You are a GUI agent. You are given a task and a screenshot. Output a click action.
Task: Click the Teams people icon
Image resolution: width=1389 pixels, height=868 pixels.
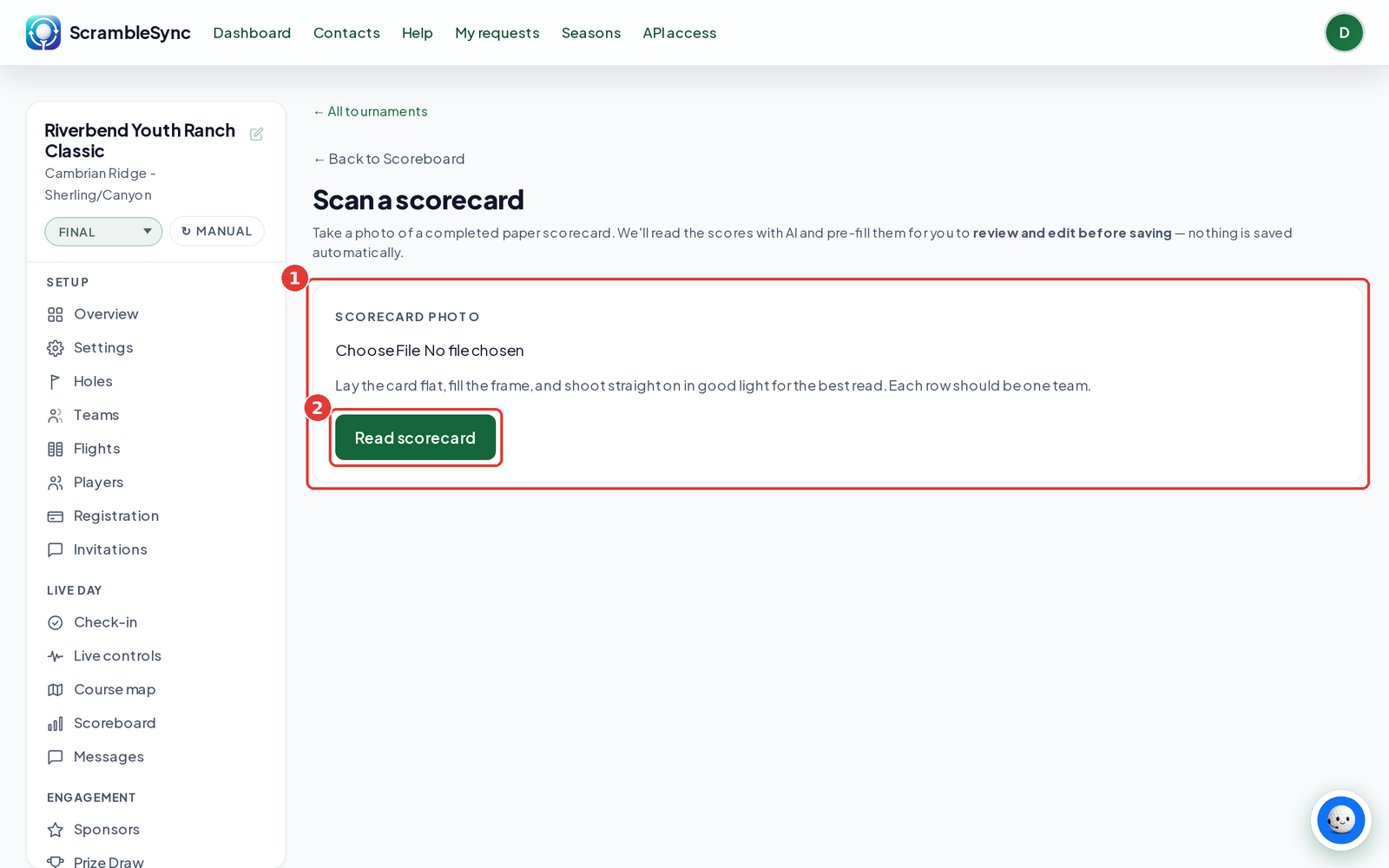pyautogui.click(x=56, y=416)
